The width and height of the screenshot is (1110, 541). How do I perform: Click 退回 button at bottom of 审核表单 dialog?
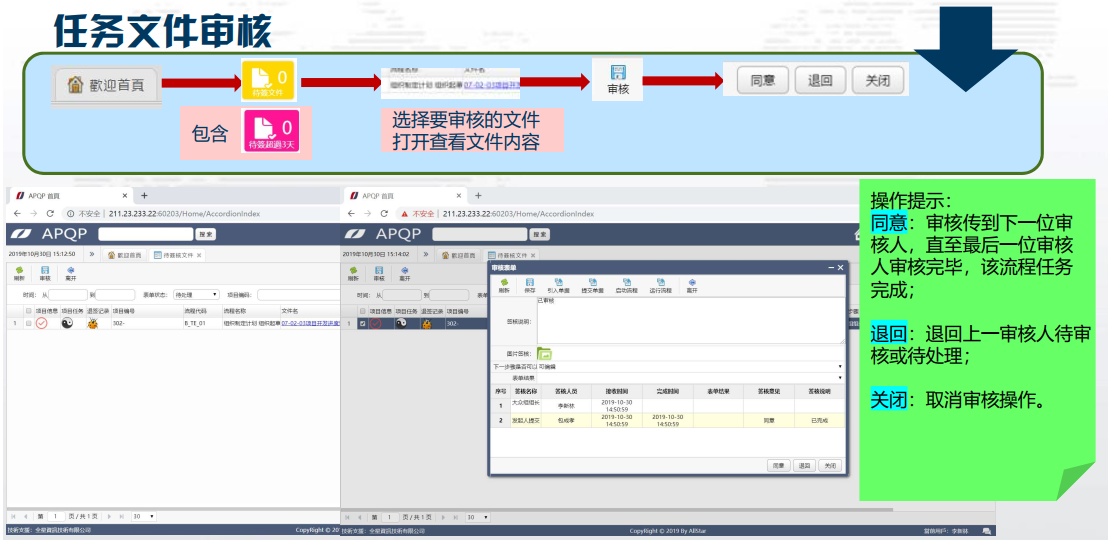803,466
